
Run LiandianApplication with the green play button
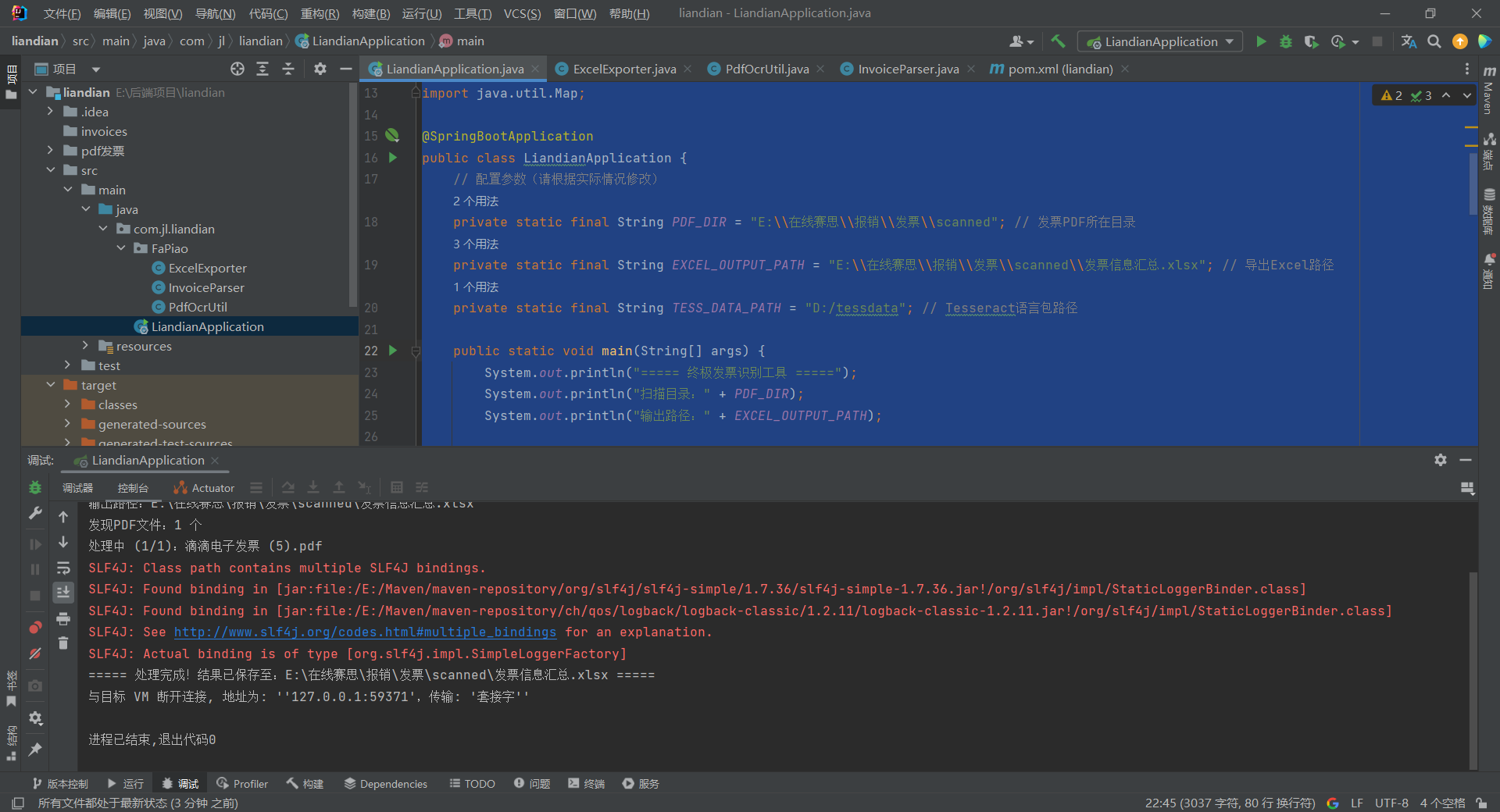(1260, 41)
